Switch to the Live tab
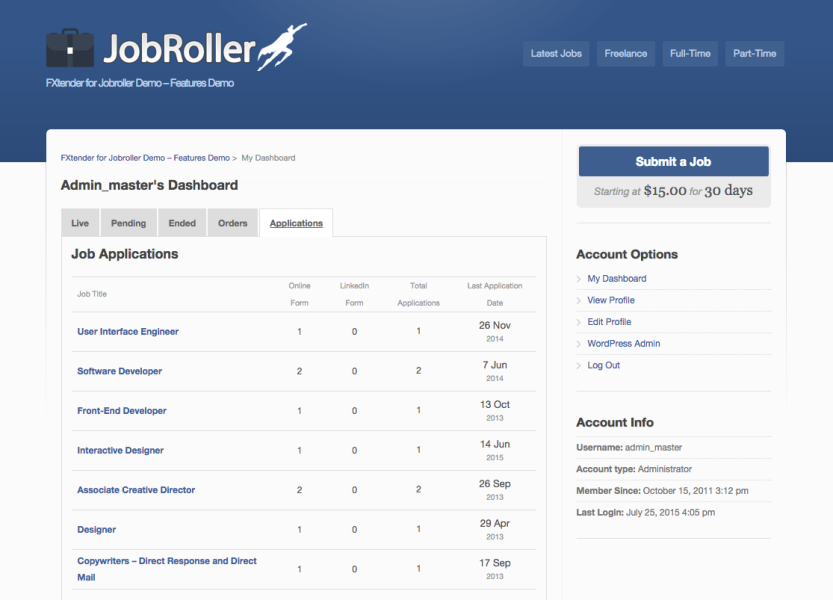Viewport: 833px width, 600px height. point(80,222)
